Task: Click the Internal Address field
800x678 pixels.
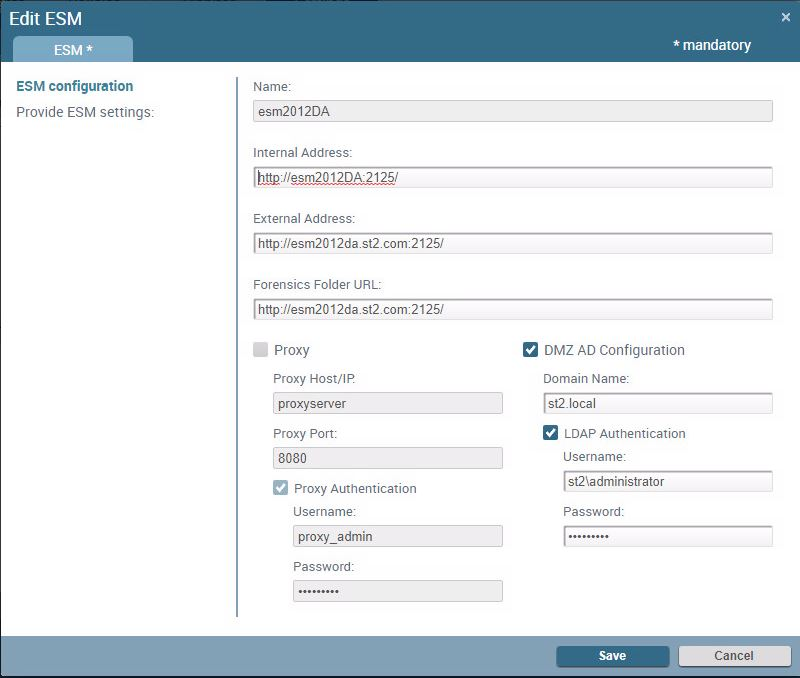Action: click(x=512, y=177)
